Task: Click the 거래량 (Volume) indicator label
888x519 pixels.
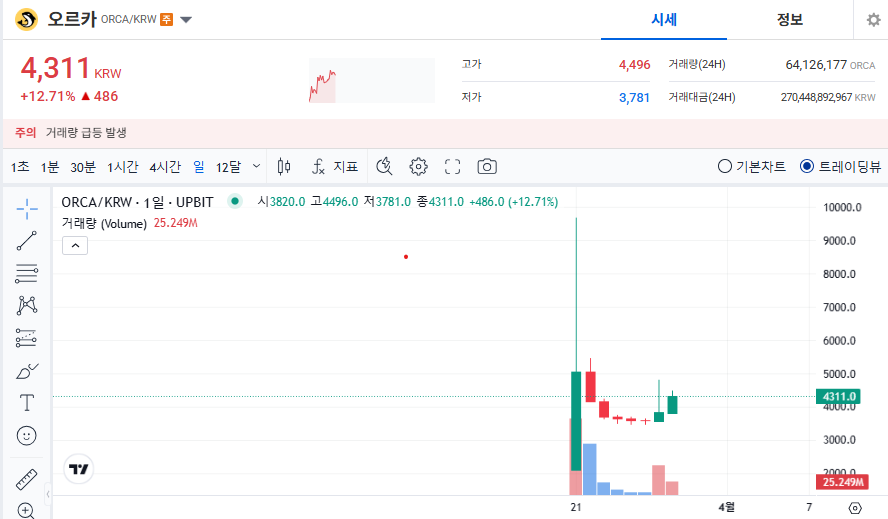Action: point(104,223)
